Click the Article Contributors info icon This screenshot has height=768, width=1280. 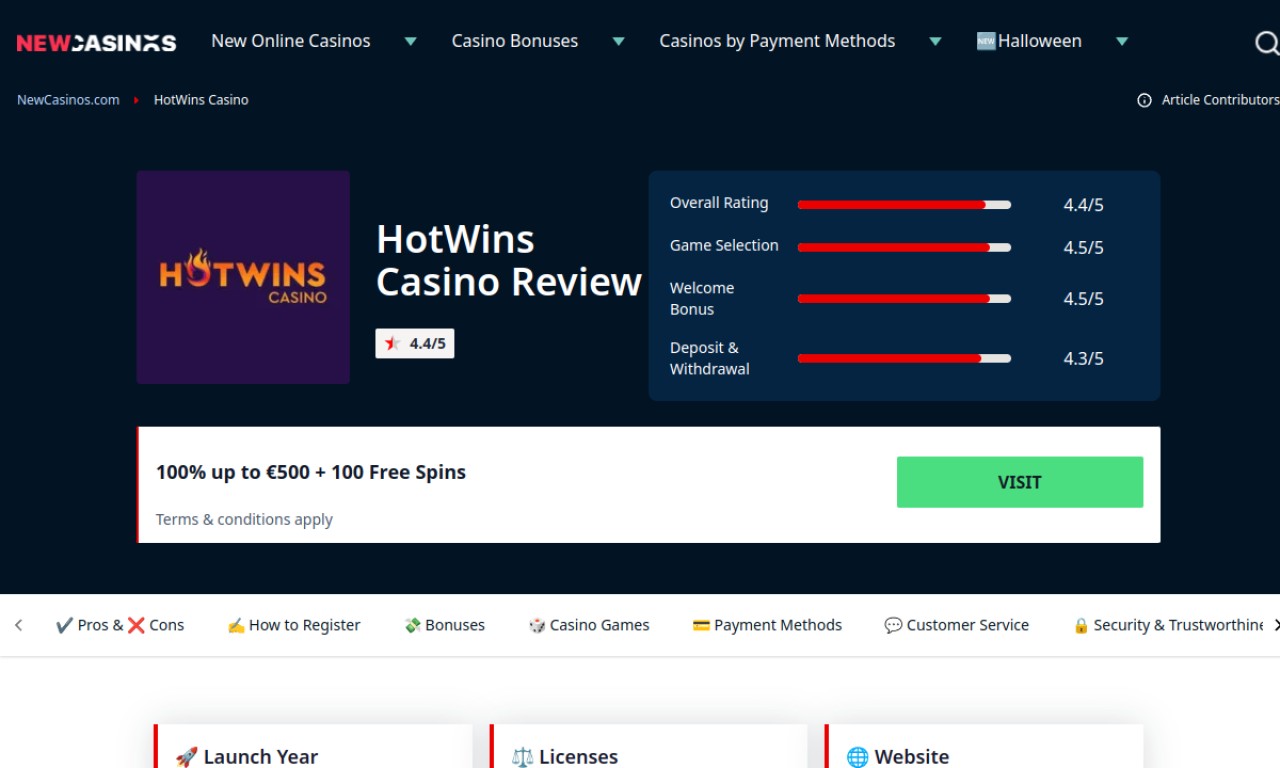[x=1144, y=100]
